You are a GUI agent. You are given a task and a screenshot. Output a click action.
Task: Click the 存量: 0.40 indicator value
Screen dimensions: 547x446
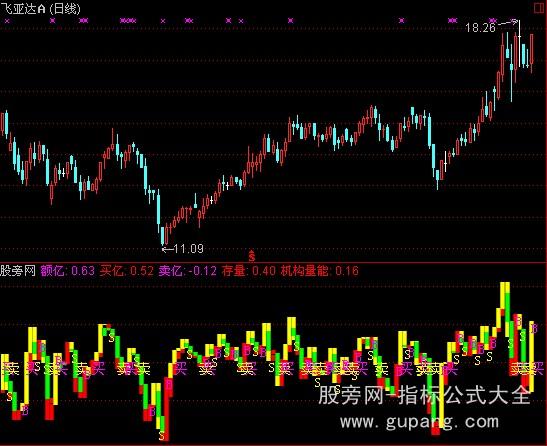249,271
